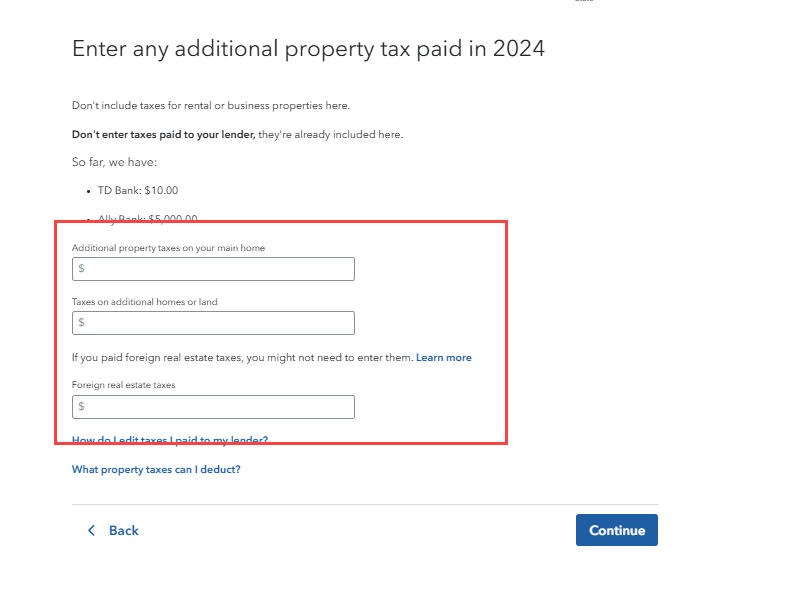Click the 'So far, we have:' text

(x=114, y=161)
